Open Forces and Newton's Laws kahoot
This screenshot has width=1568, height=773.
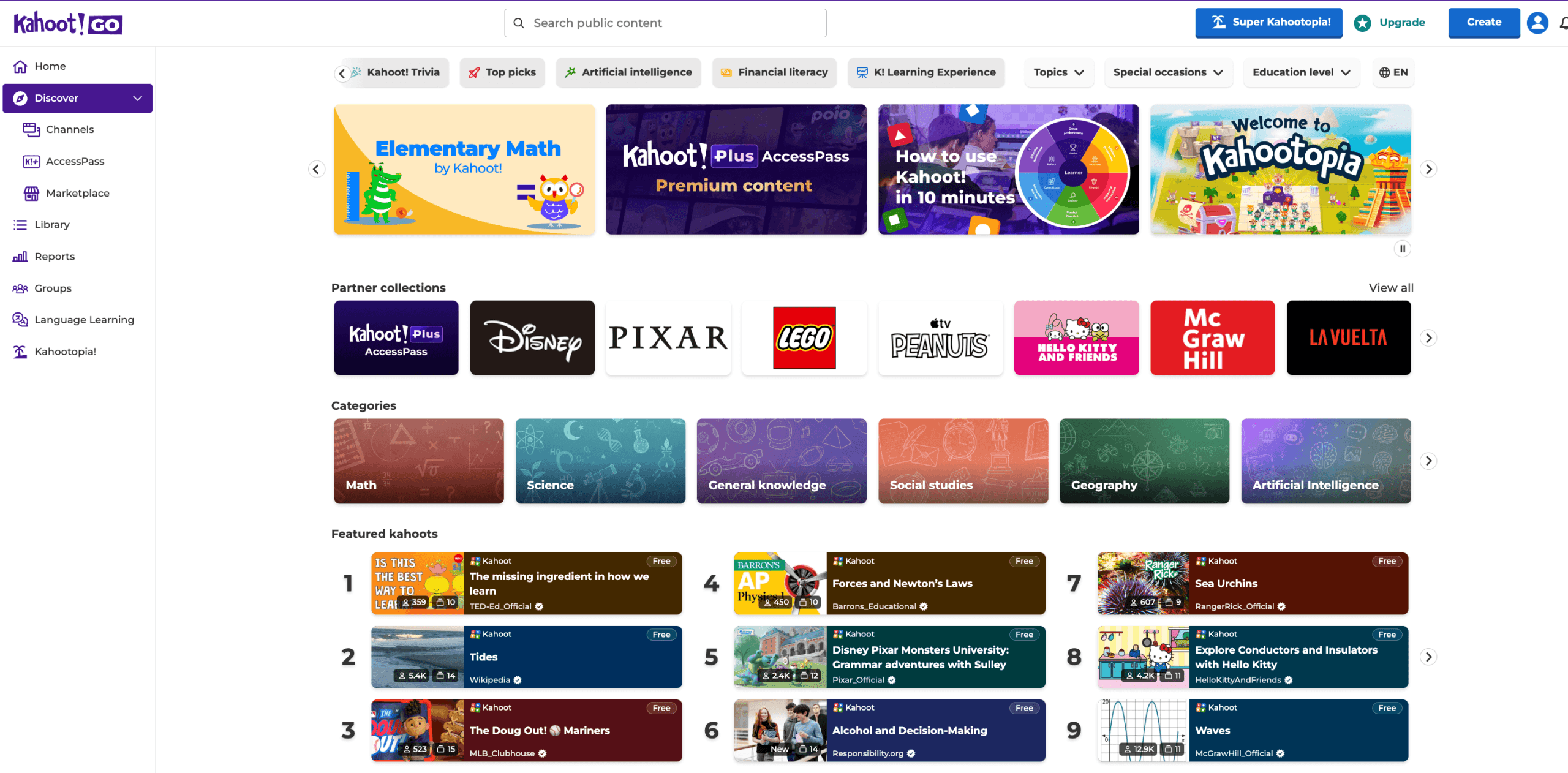click(889, 583)
